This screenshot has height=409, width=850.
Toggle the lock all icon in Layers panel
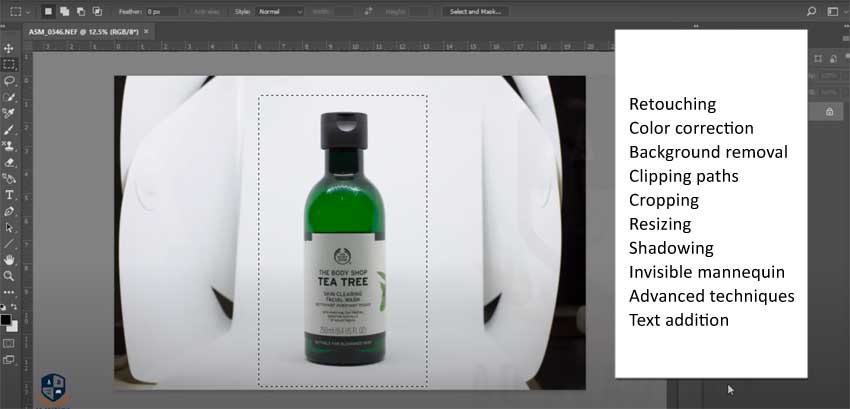pyautogui.click(x=833, y=58)
